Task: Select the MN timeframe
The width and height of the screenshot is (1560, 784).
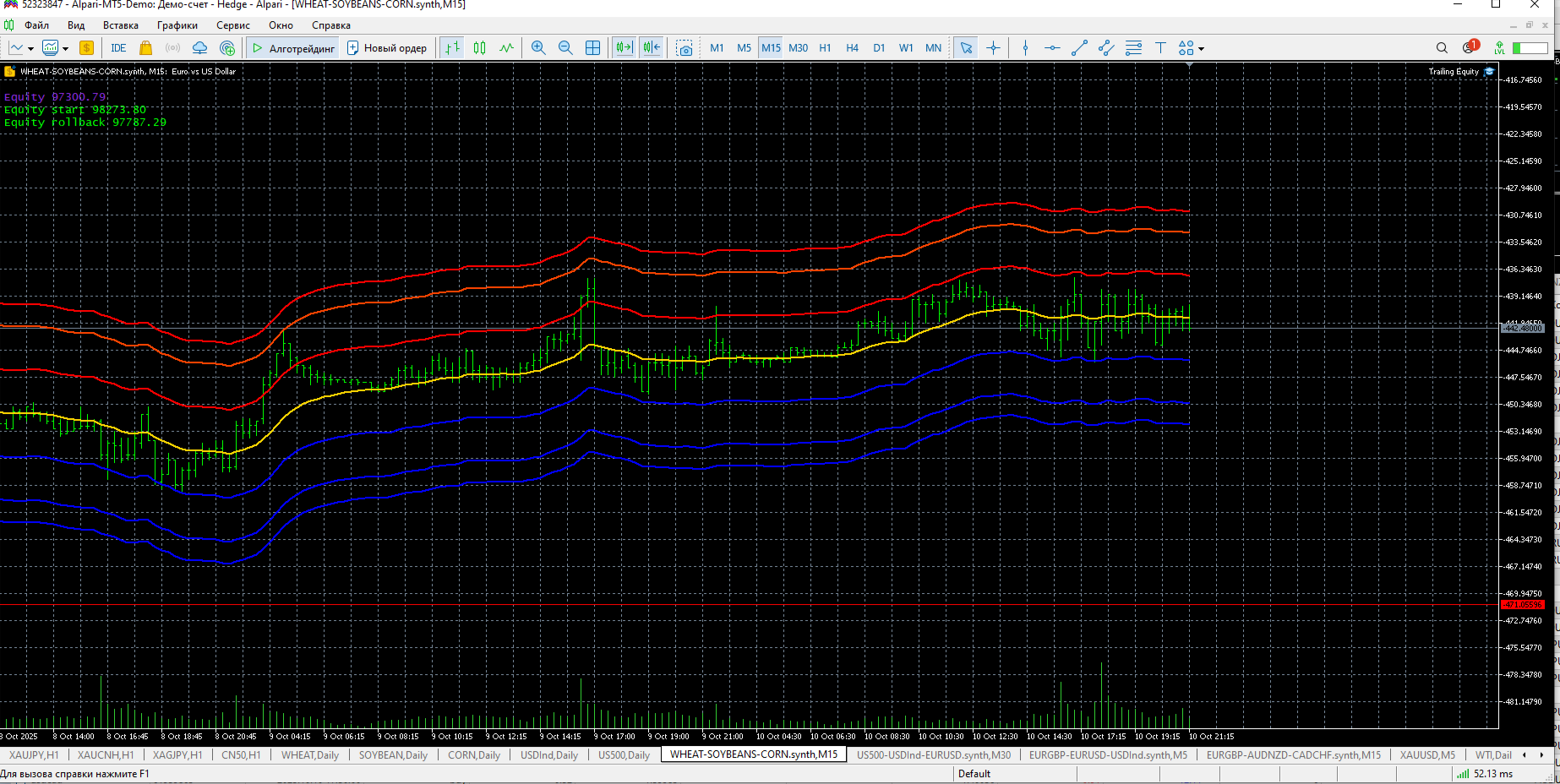Action: [x=933, y=48]
